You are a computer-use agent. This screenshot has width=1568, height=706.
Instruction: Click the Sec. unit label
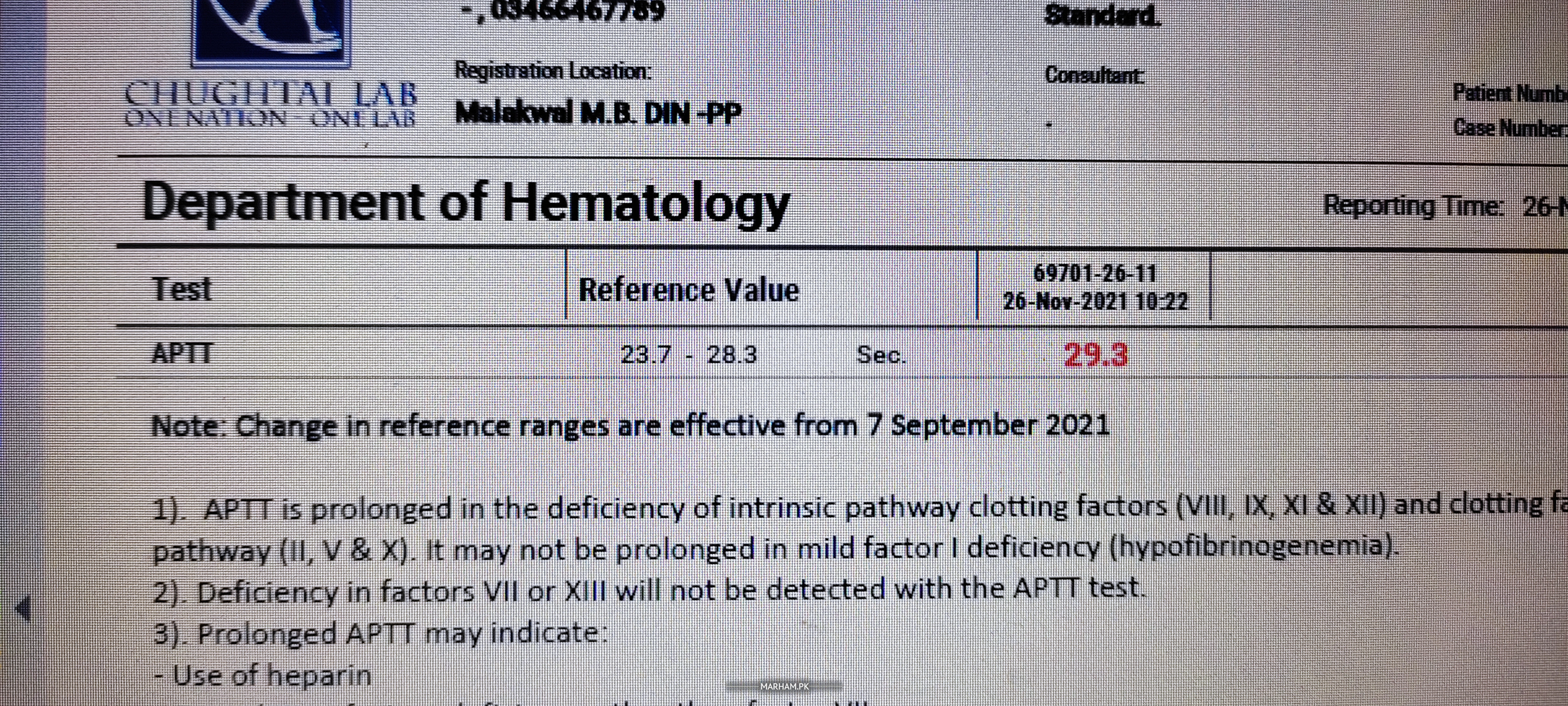tap(881, 355)
